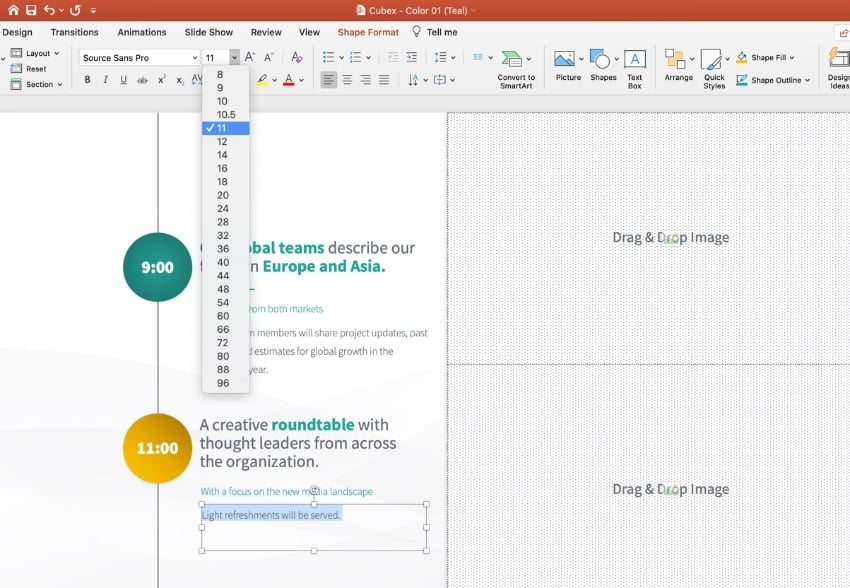850x588 pixels.
Task: Open the Arrange tool
Action: tap(677, 66)
